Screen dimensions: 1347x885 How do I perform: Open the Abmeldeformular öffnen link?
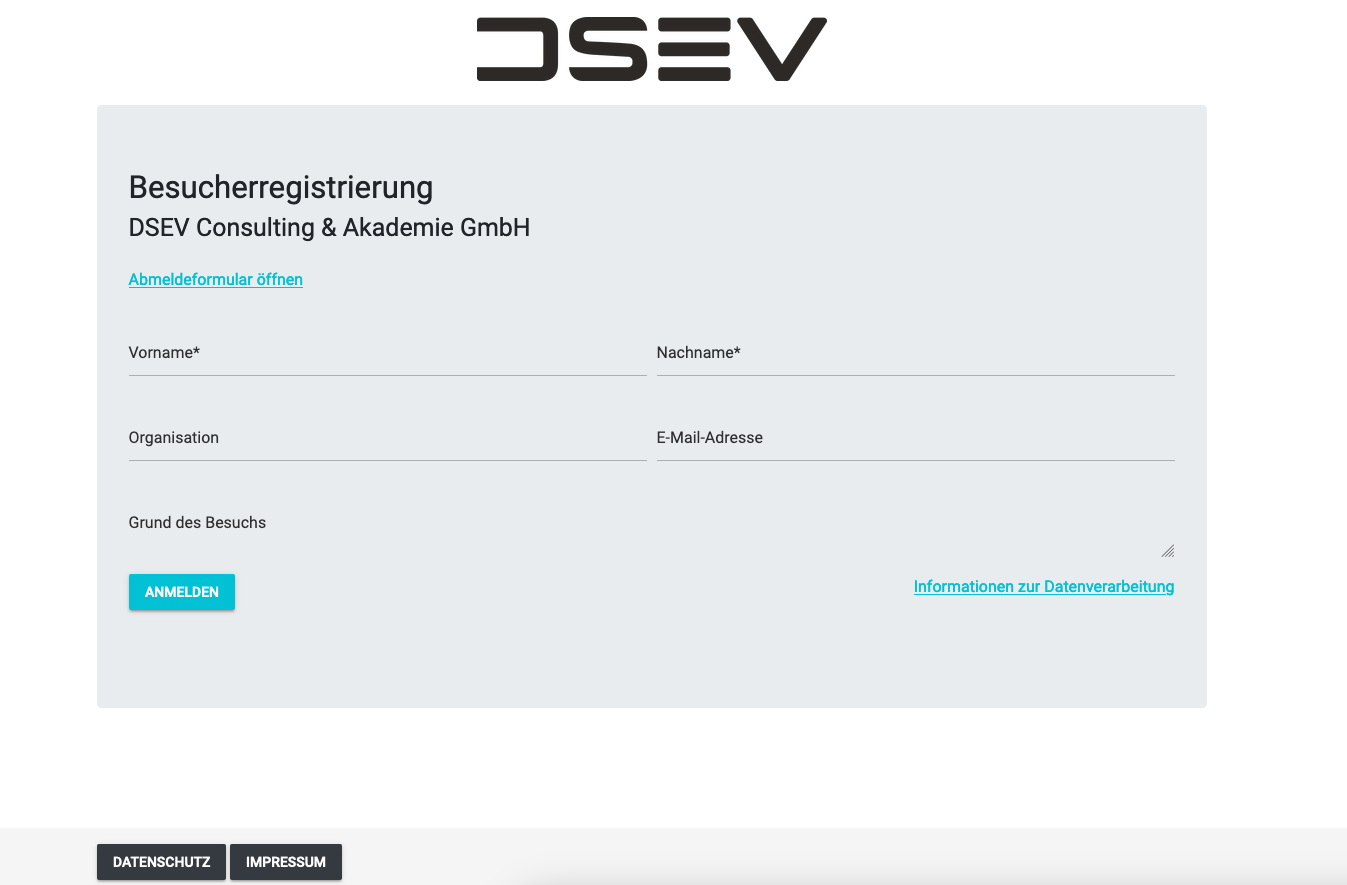[x=216, y=280]
